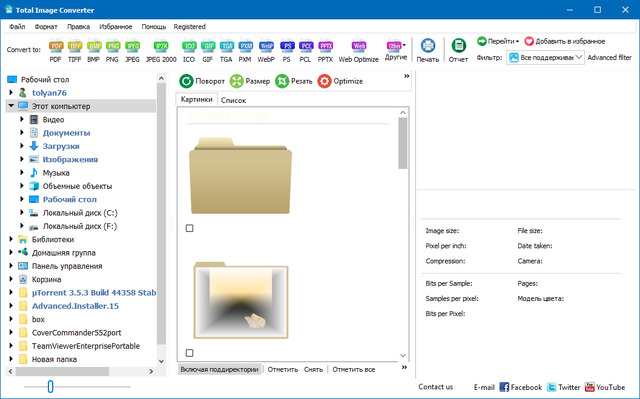This screenshot has height=399, width=640.
Task: Open the YouTube link
Action: [x=605, y=387]
